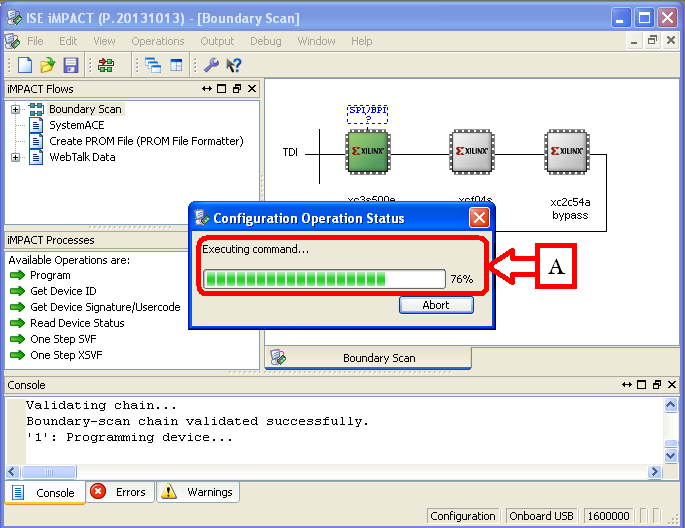
Task: Open the Operations menu
Action: click(158, 41)
